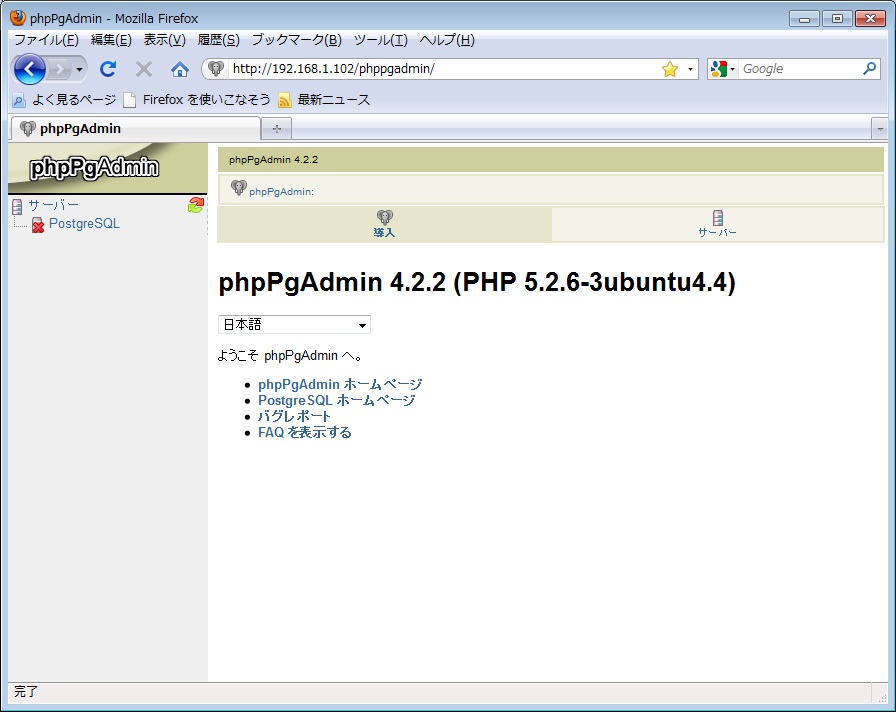Viewport: 896px width, 712px height.
Task: Open the back/forward history dropdown arrow
Action: click(x=79, y=70)
